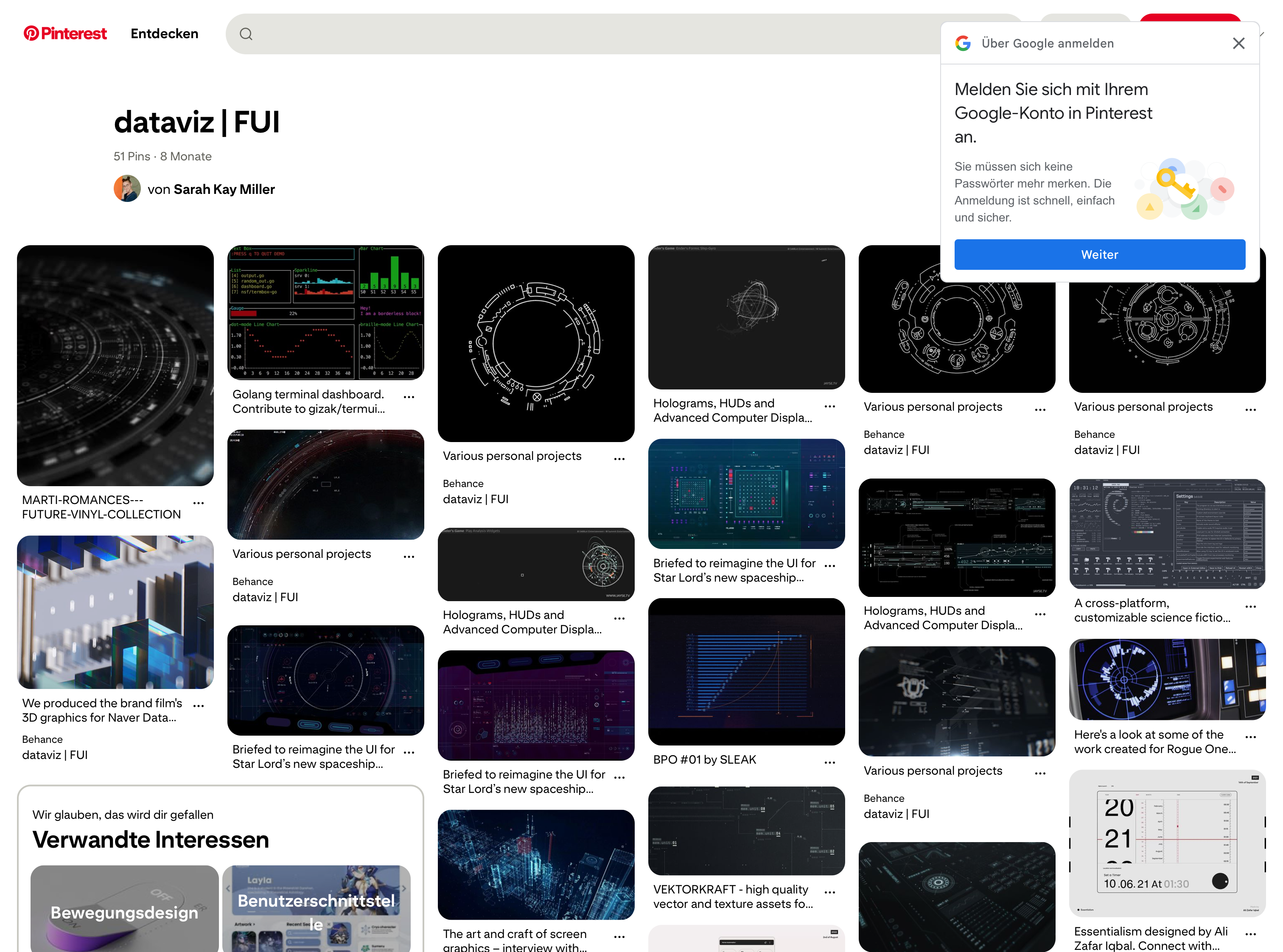
Task: Expand options for the Naver Data pin
Action: point(198,706)
